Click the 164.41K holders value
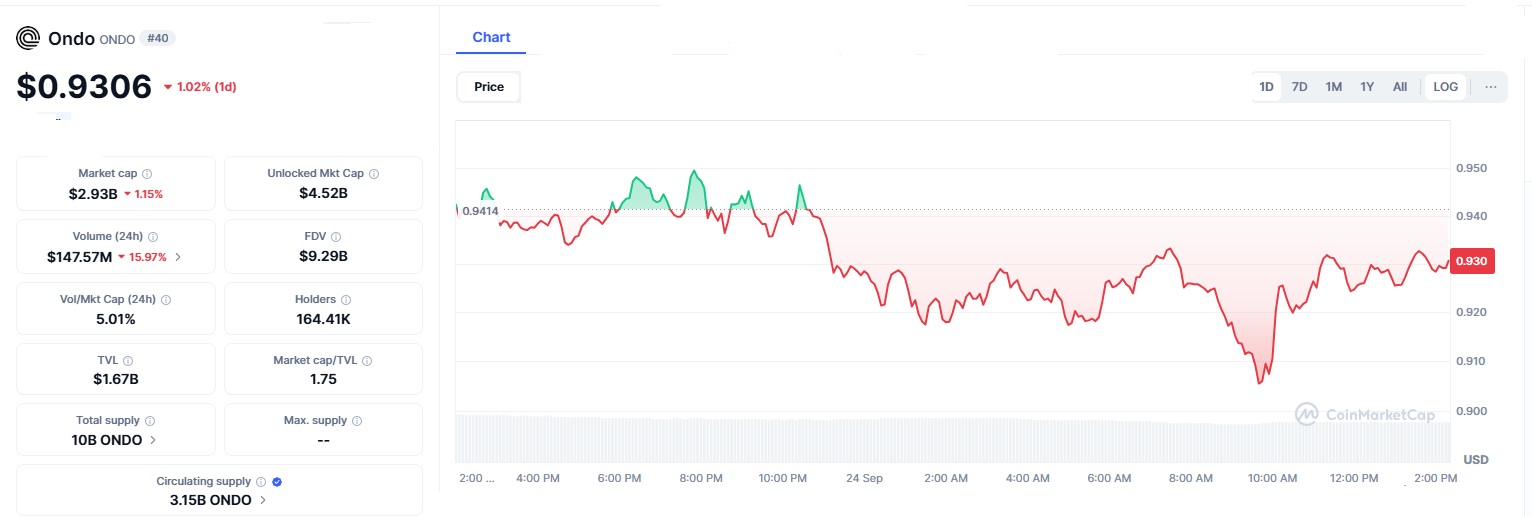This screenshot has height=517, width=1532. pos(323,319)
